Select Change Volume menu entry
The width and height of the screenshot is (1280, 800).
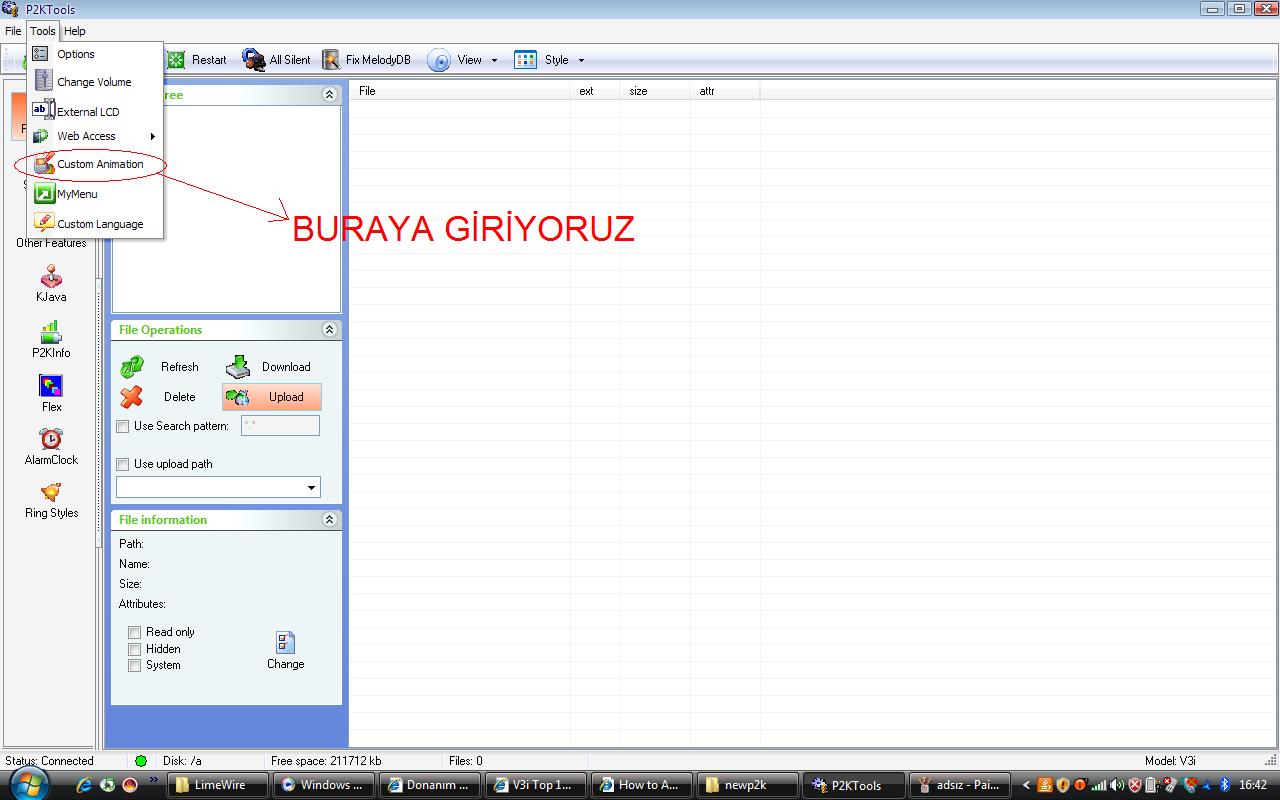[95, 82]
